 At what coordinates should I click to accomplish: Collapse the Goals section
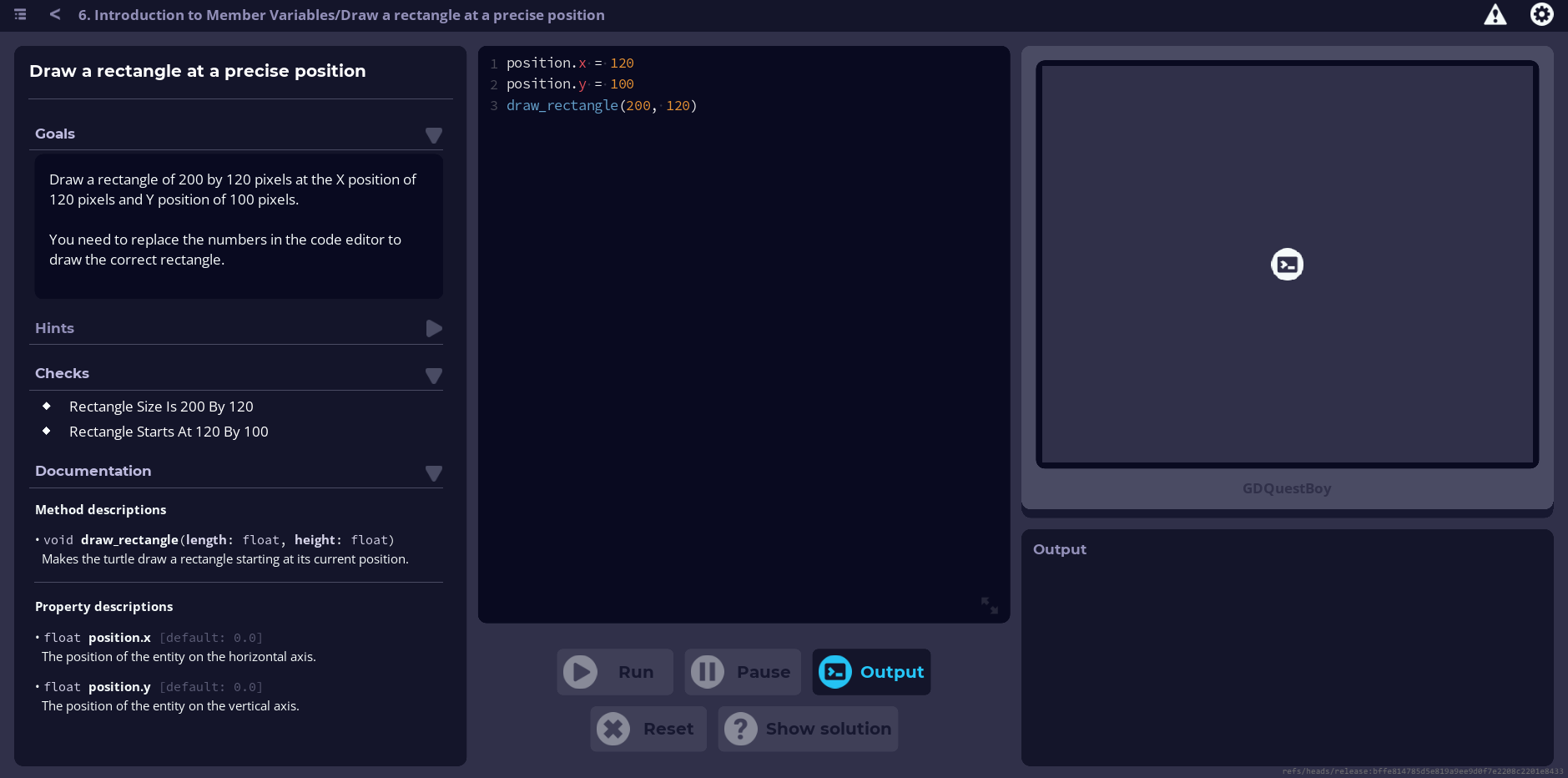pyautogui.click(x=433, y=135)
